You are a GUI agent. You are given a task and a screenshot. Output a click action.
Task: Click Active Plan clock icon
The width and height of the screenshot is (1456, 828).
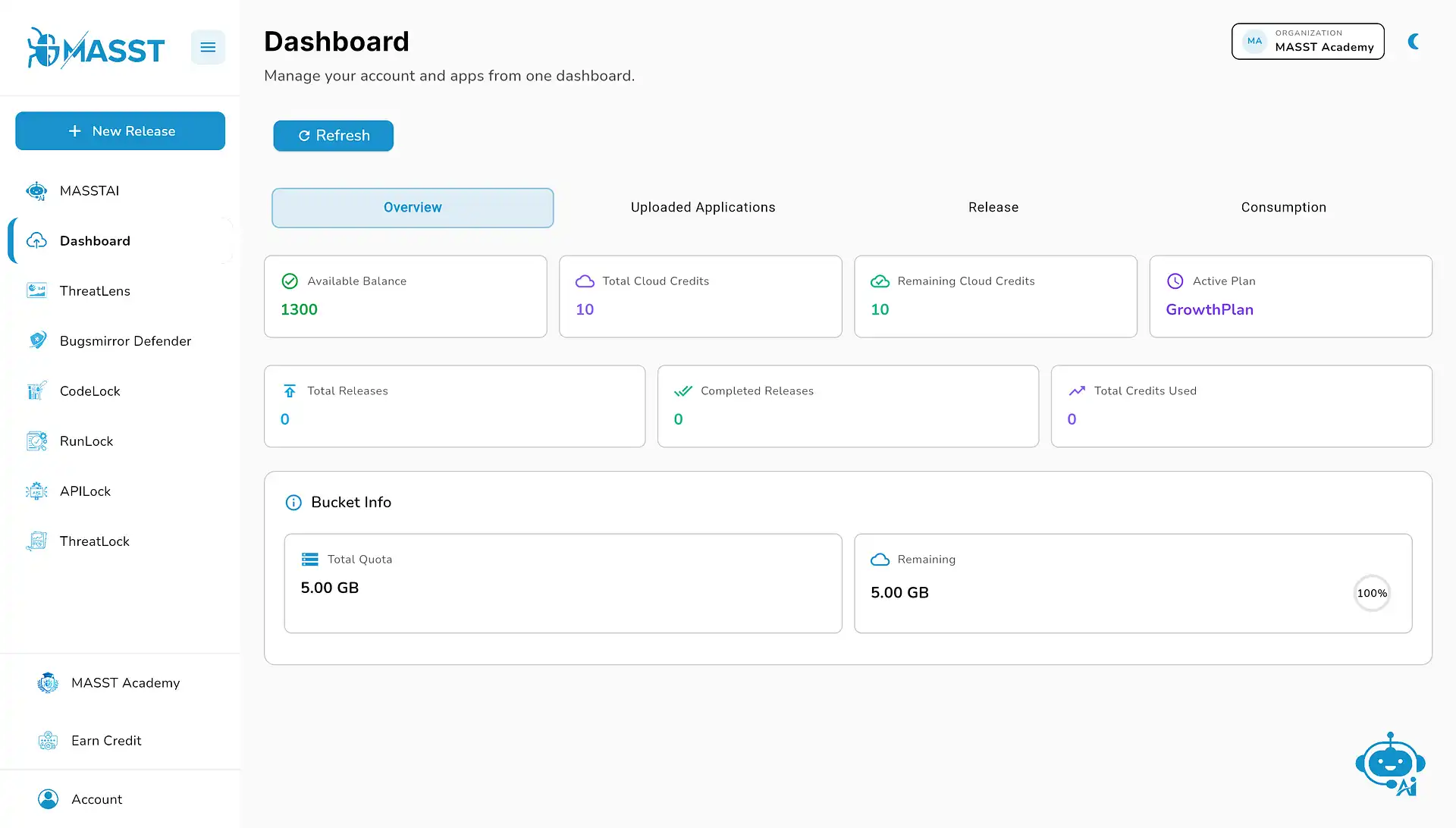pos(1175,281)
